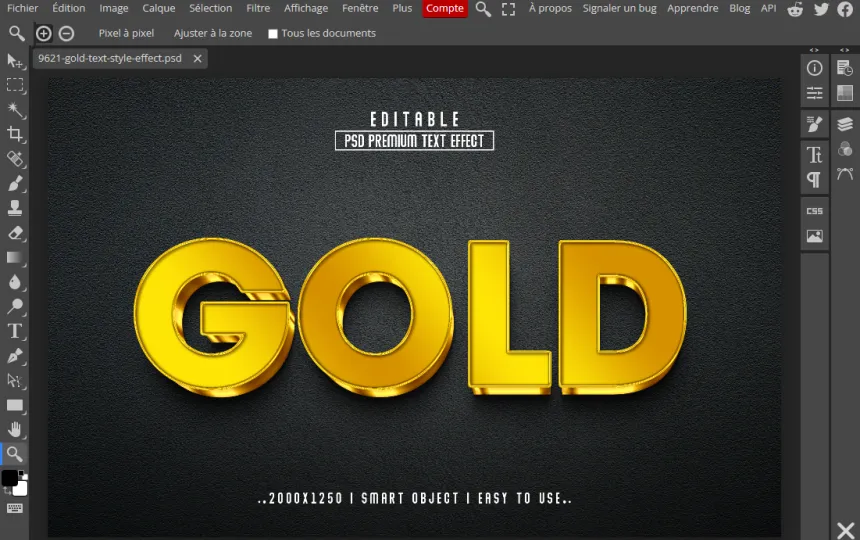
Task: Open the Édition menu
Action: tap(69, 8)
